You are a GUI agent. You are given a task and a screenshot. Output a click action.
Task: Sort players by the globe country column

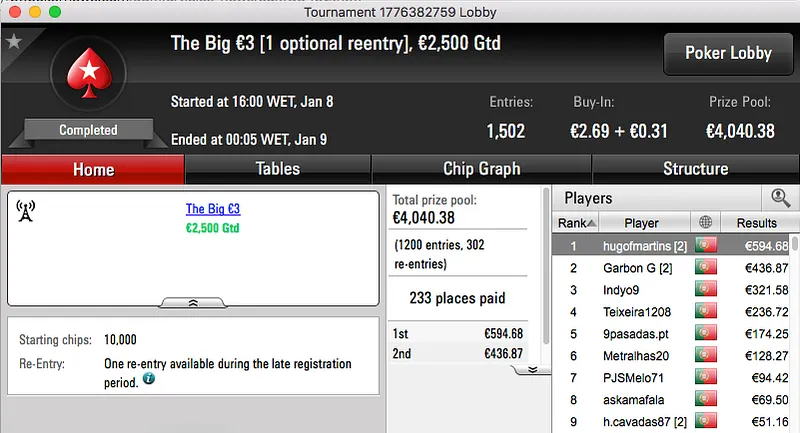pyautogui.click(x=708, y=223)
